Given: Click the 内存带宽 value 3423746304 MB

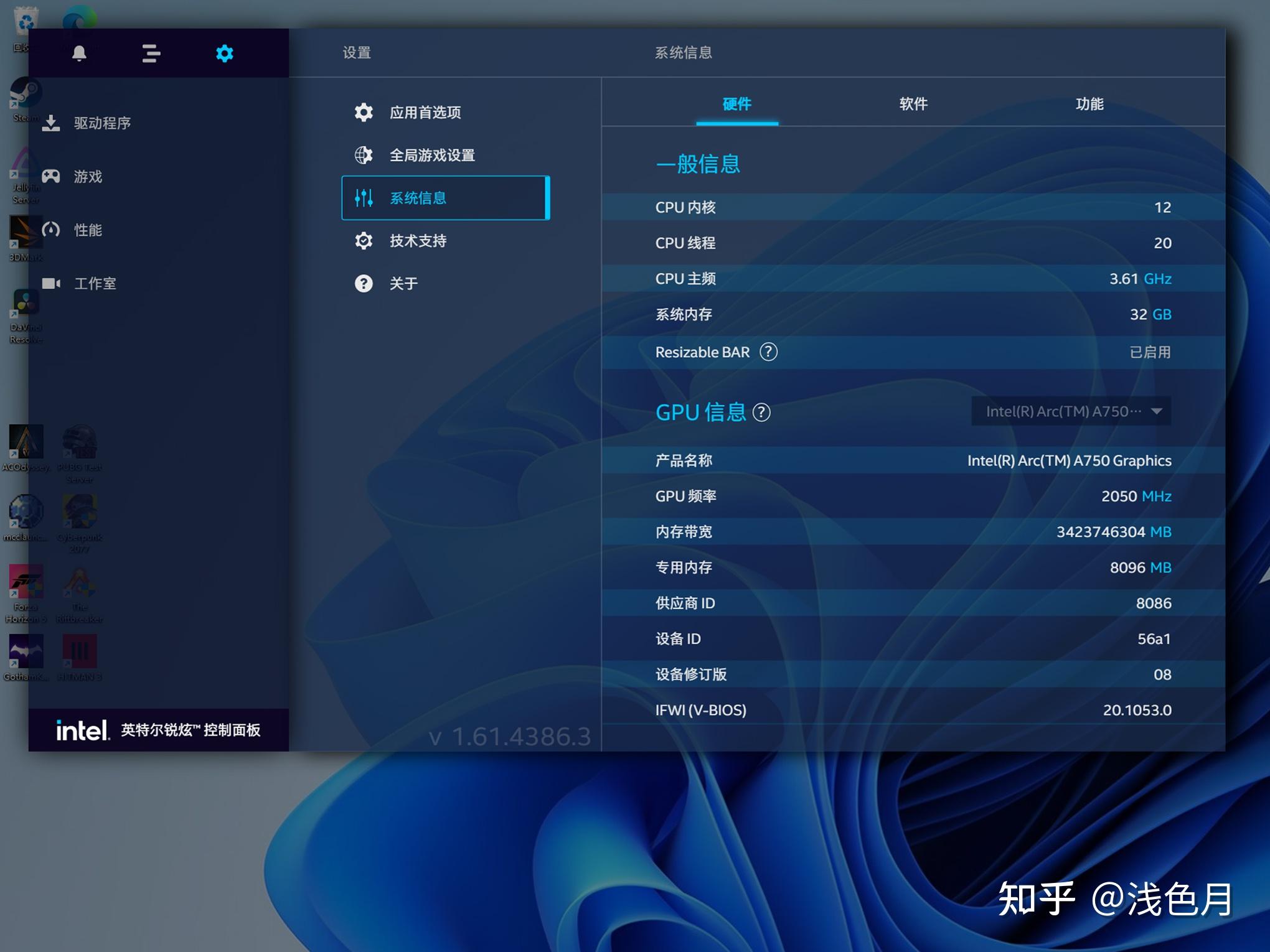Looking at the screenshot, I should click(x=1114, y=532).
